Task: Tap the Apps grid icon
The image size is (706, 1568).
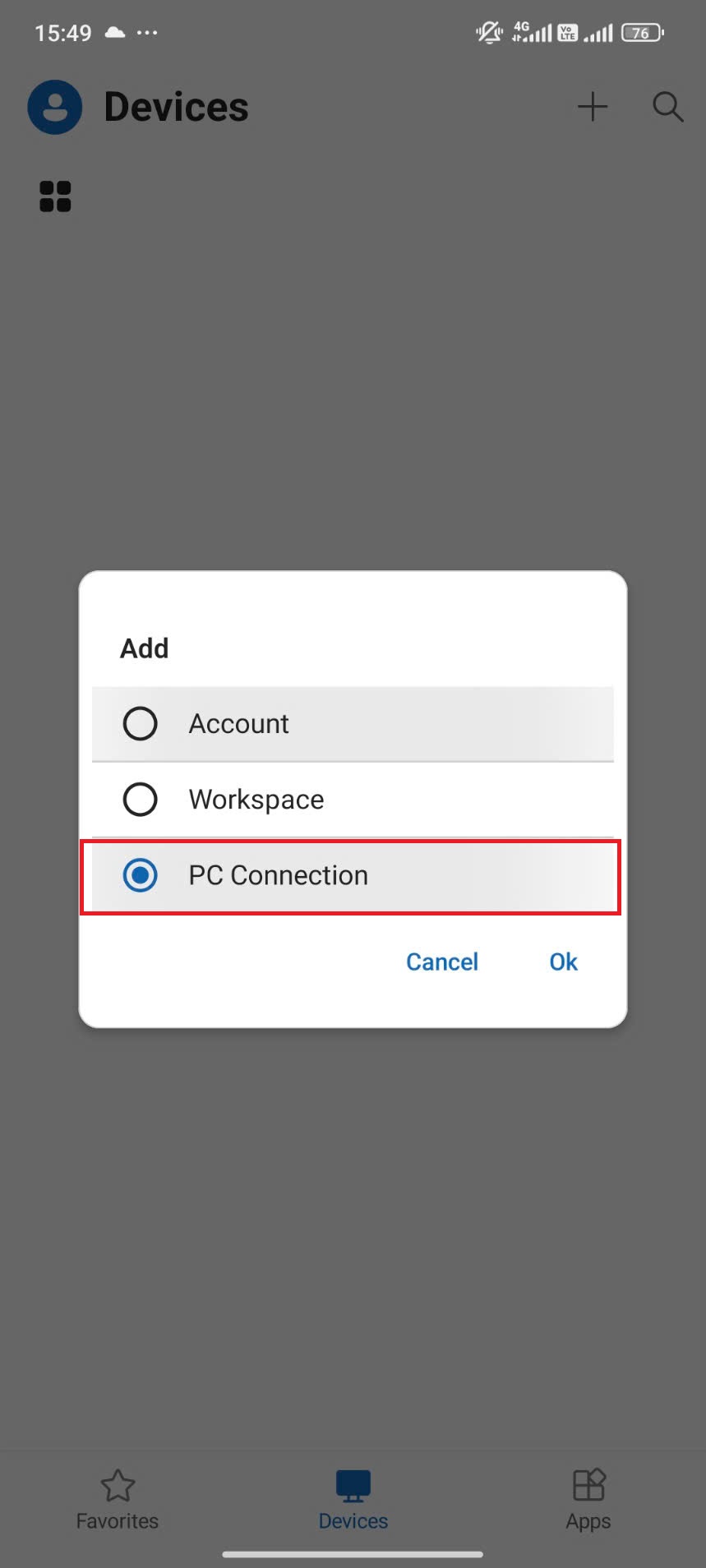Action: pos(588,1485)
